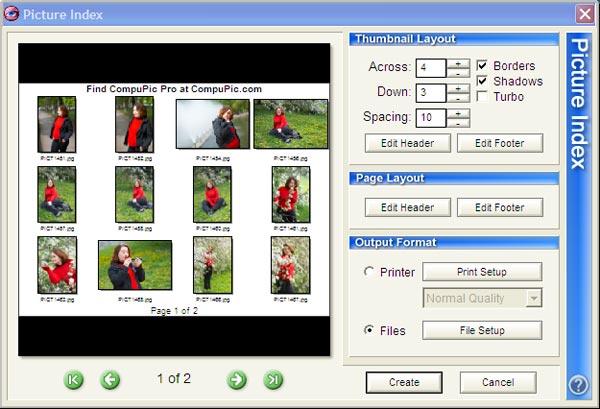Go to previous page with green left arrow
Viewport: 600px width, 409px height.
(x=110, y=380)
